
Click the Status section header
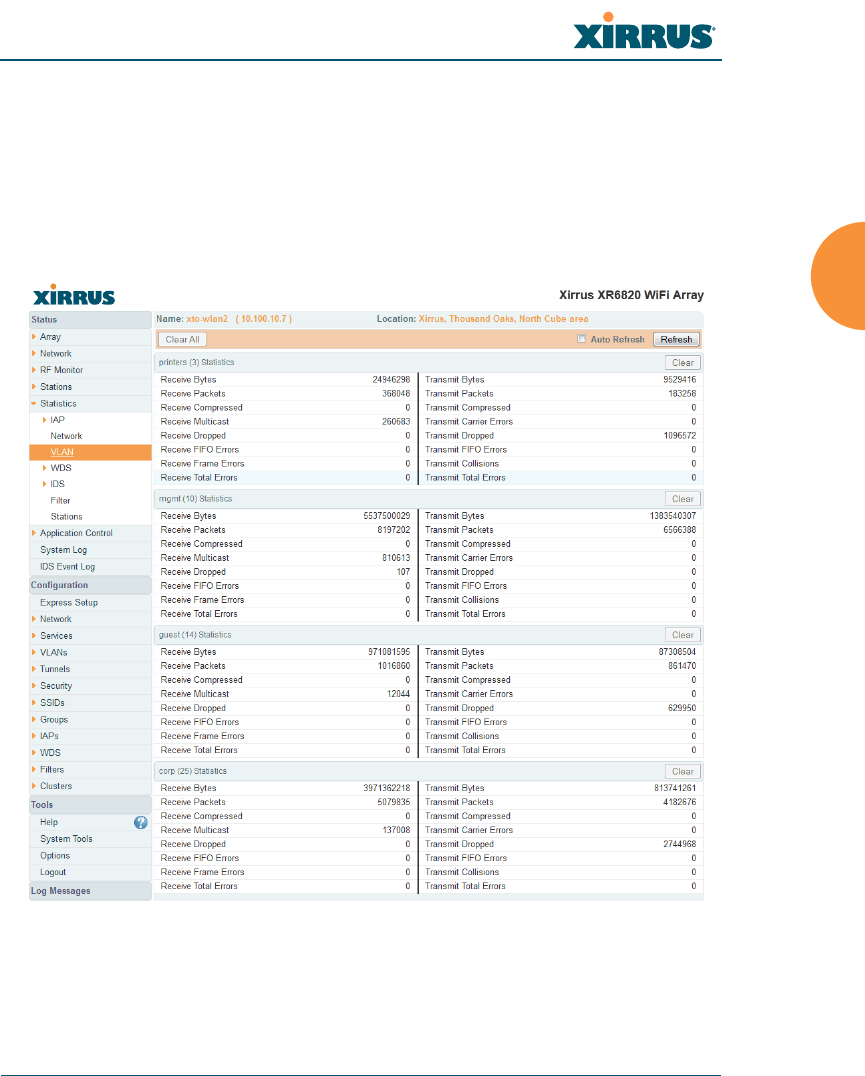[x=91, y=320]
